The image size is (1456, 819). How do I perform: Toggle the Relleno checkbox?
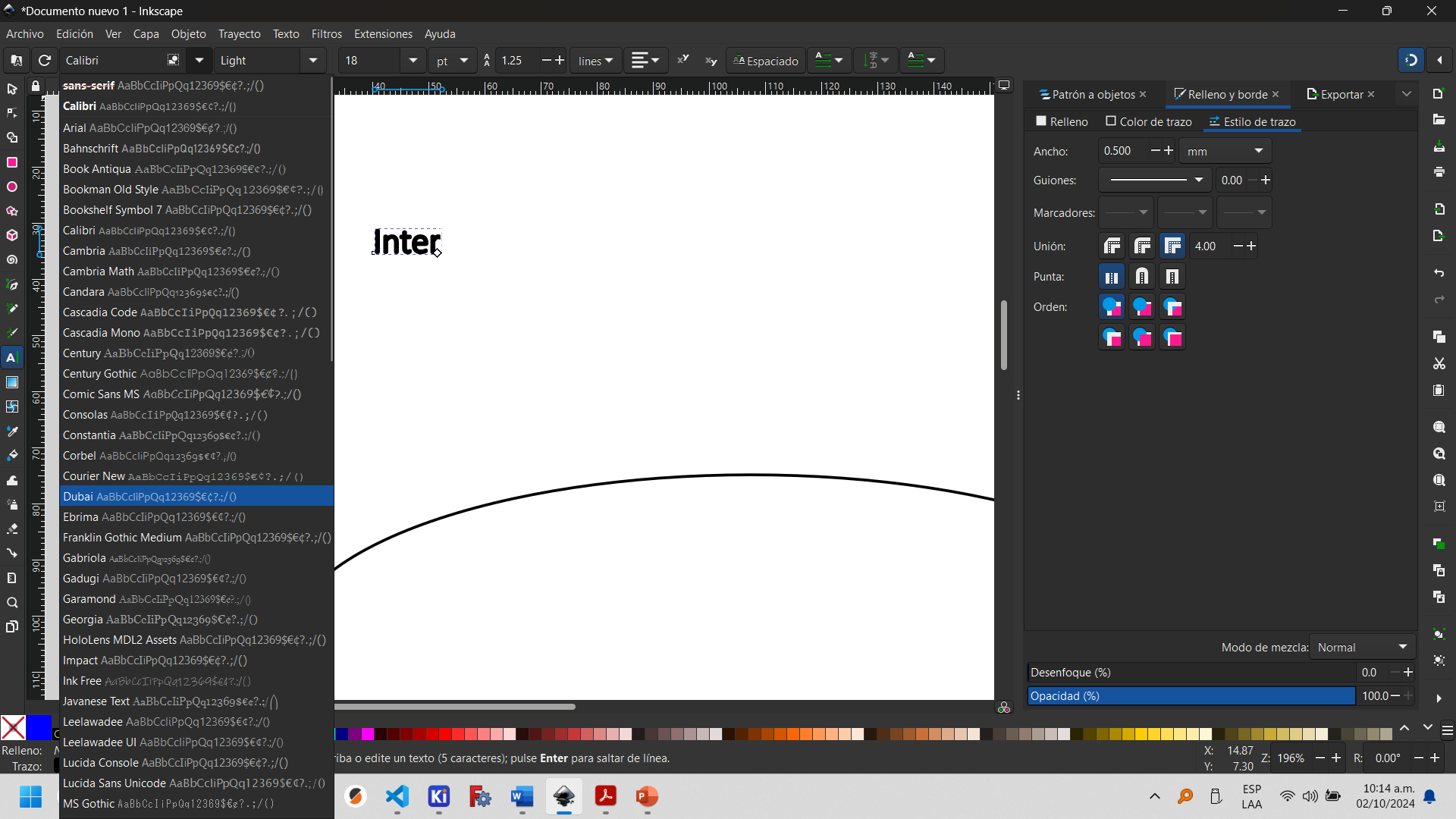[1041, 121]
